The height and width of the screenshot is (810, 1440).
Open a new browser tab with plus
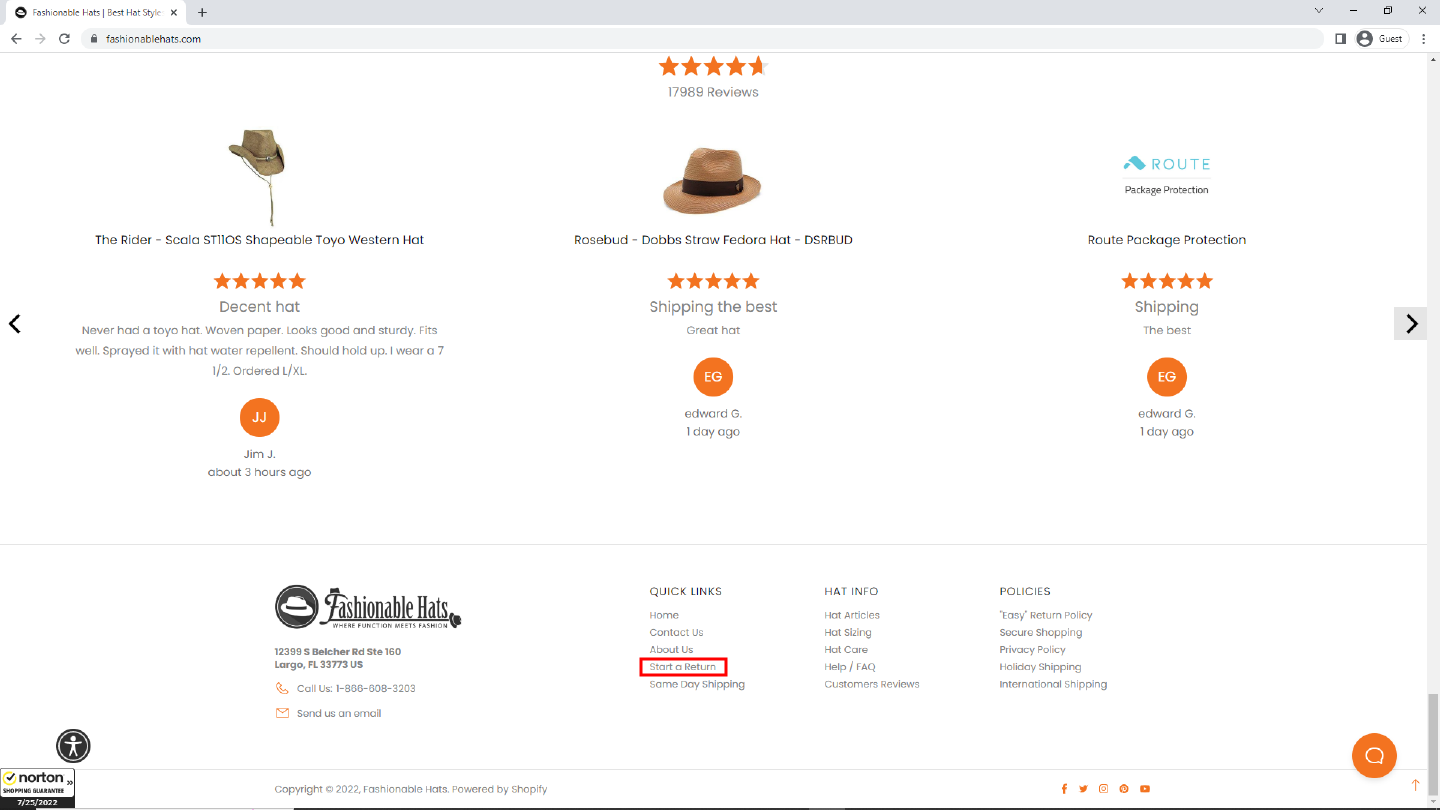[x=202, y=12]
